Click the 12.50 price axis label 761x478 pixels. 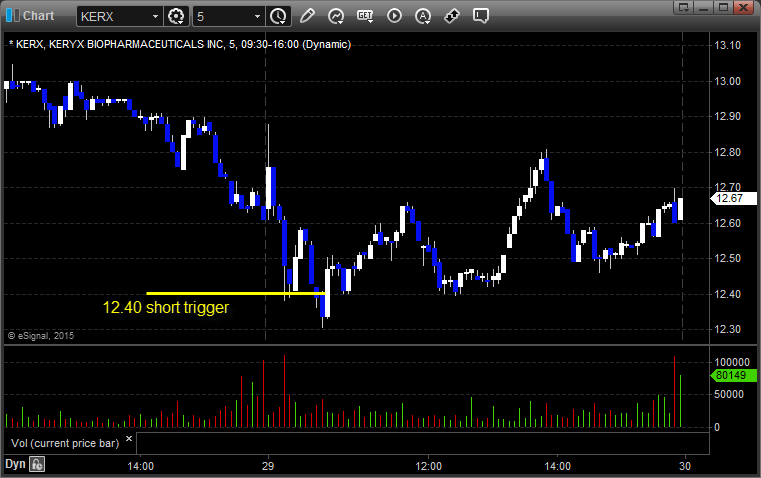(x=728, y=258)
